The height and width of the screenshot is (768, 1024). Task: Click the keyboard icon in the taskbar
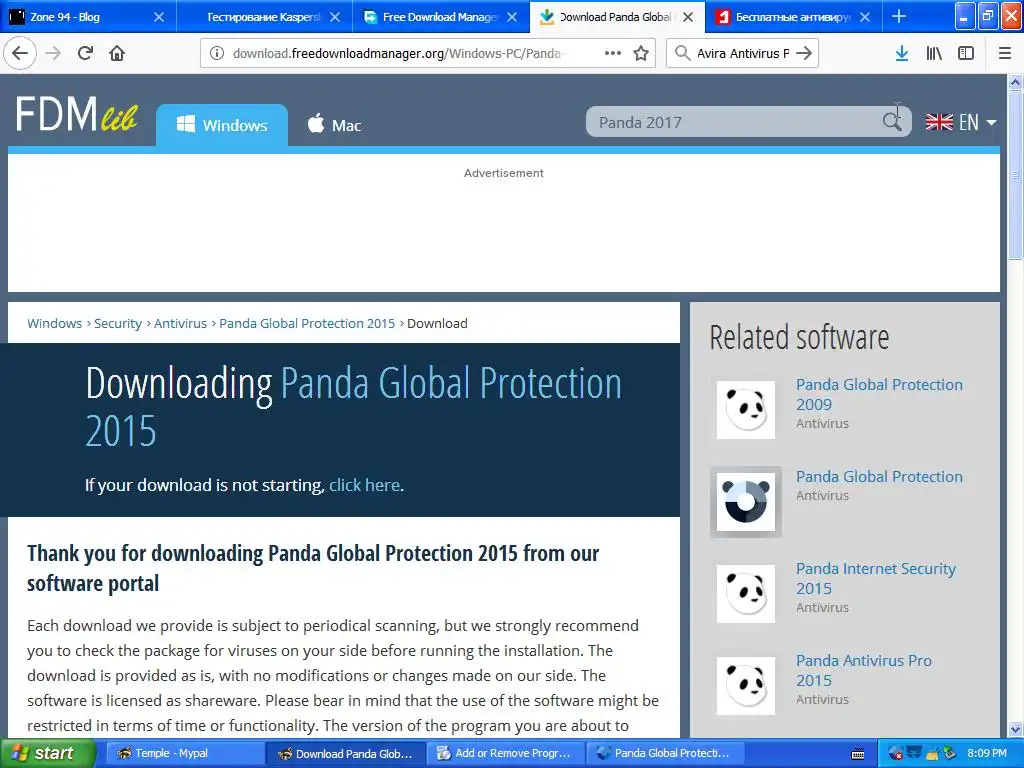[x=858, y=754]
